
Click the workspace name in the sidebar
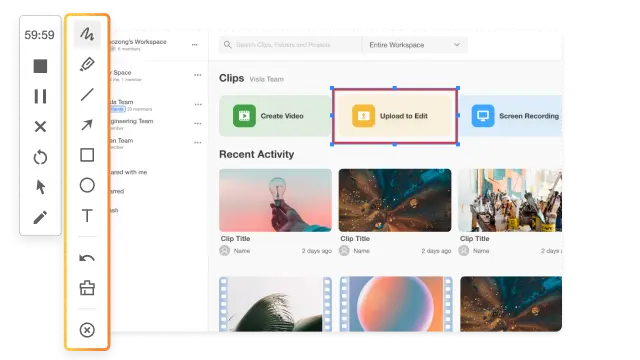[x=138, y=42]
